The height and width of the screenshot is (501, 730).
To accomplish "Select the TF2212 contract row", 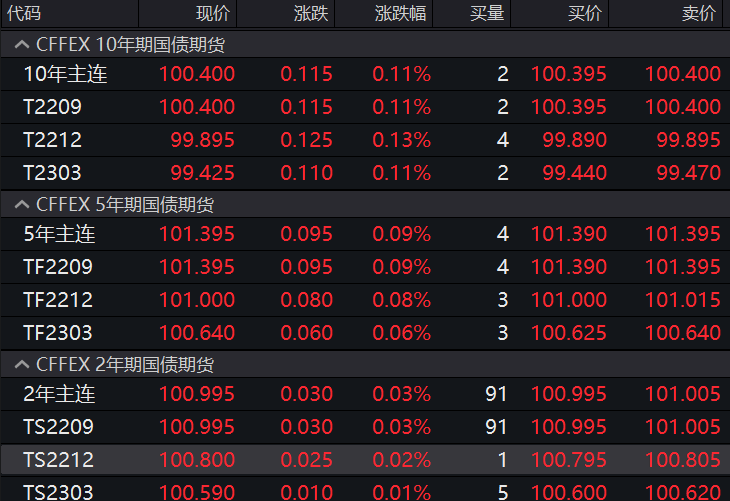I will pos(57,300).
